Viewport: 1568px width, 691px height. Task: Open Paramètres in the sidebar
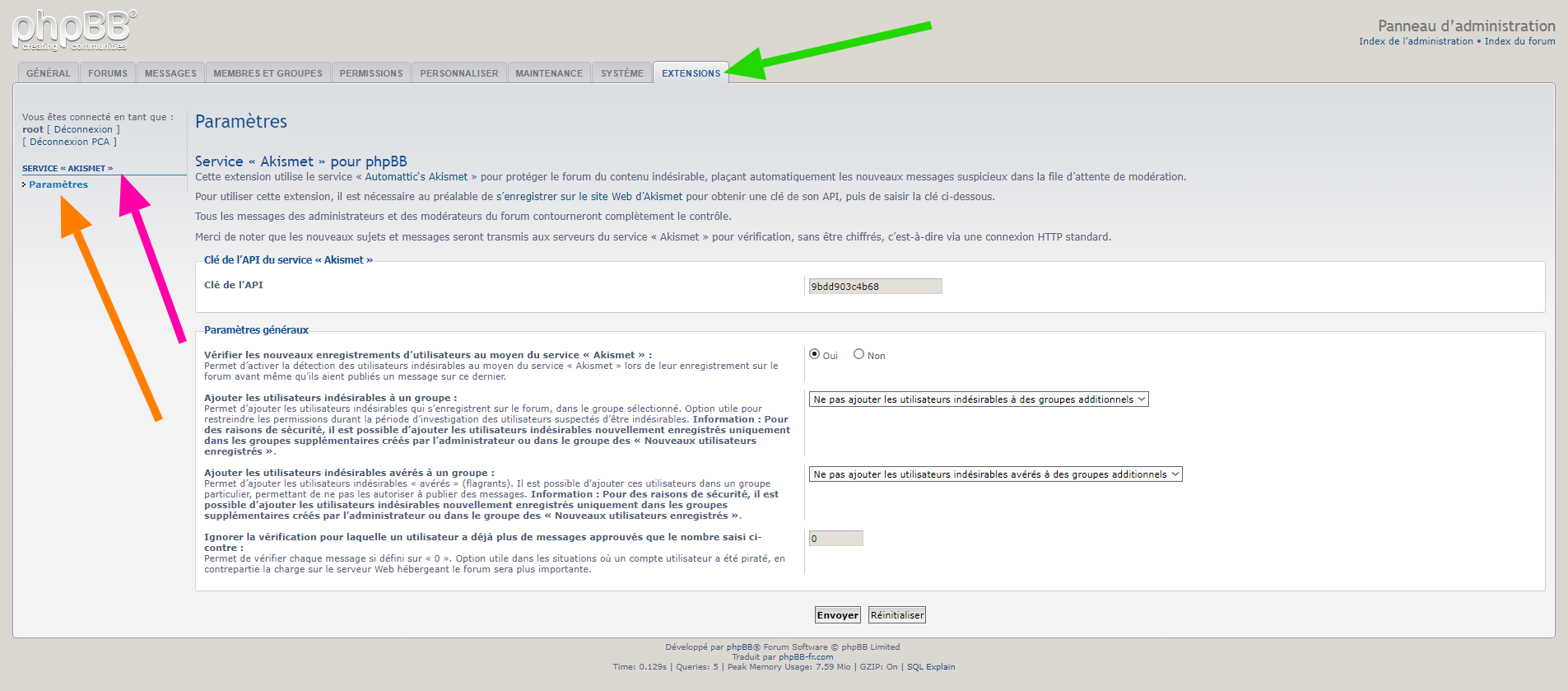[x=58, y=184]
